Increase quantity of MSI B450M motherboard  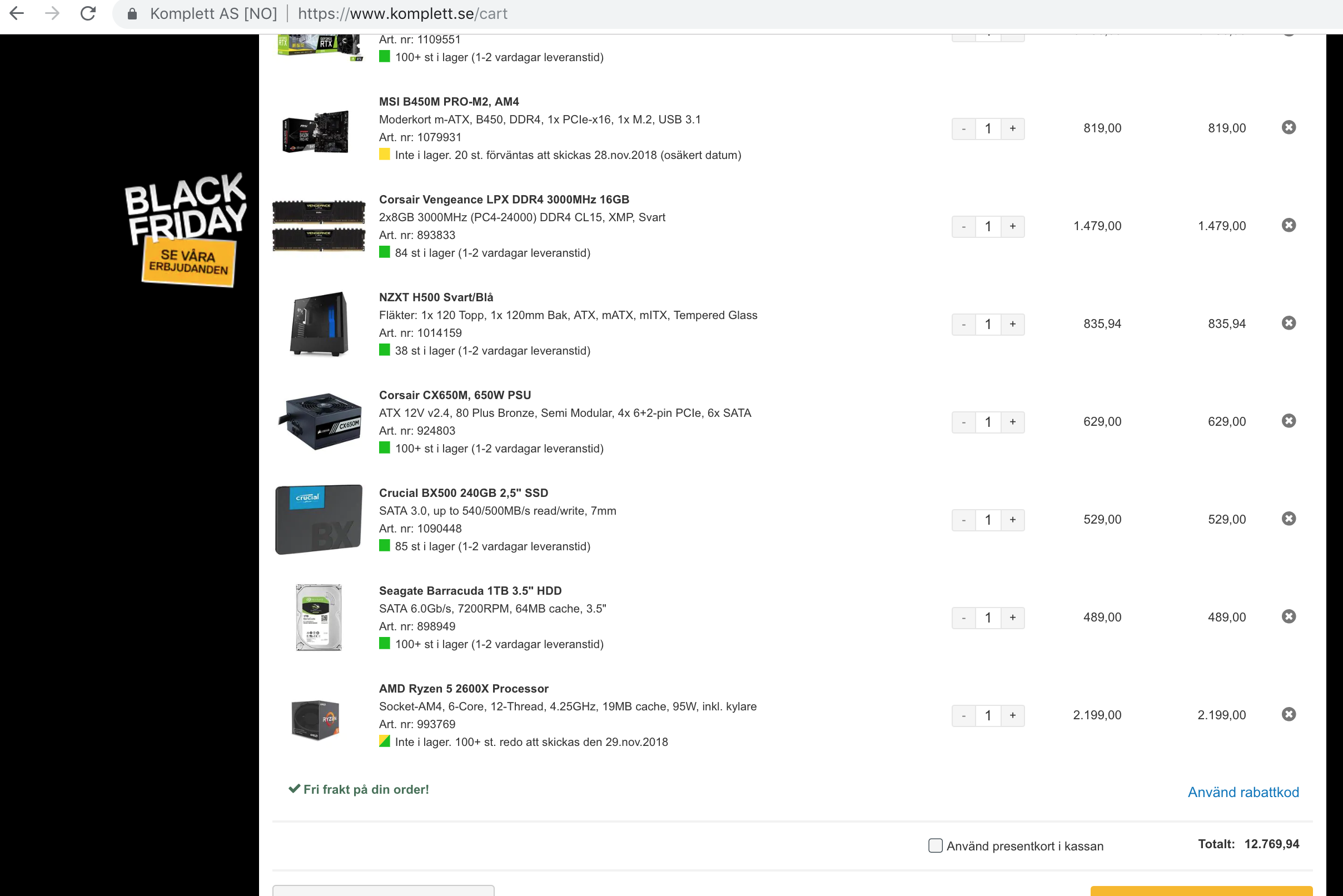click(x=1012, y=128)
